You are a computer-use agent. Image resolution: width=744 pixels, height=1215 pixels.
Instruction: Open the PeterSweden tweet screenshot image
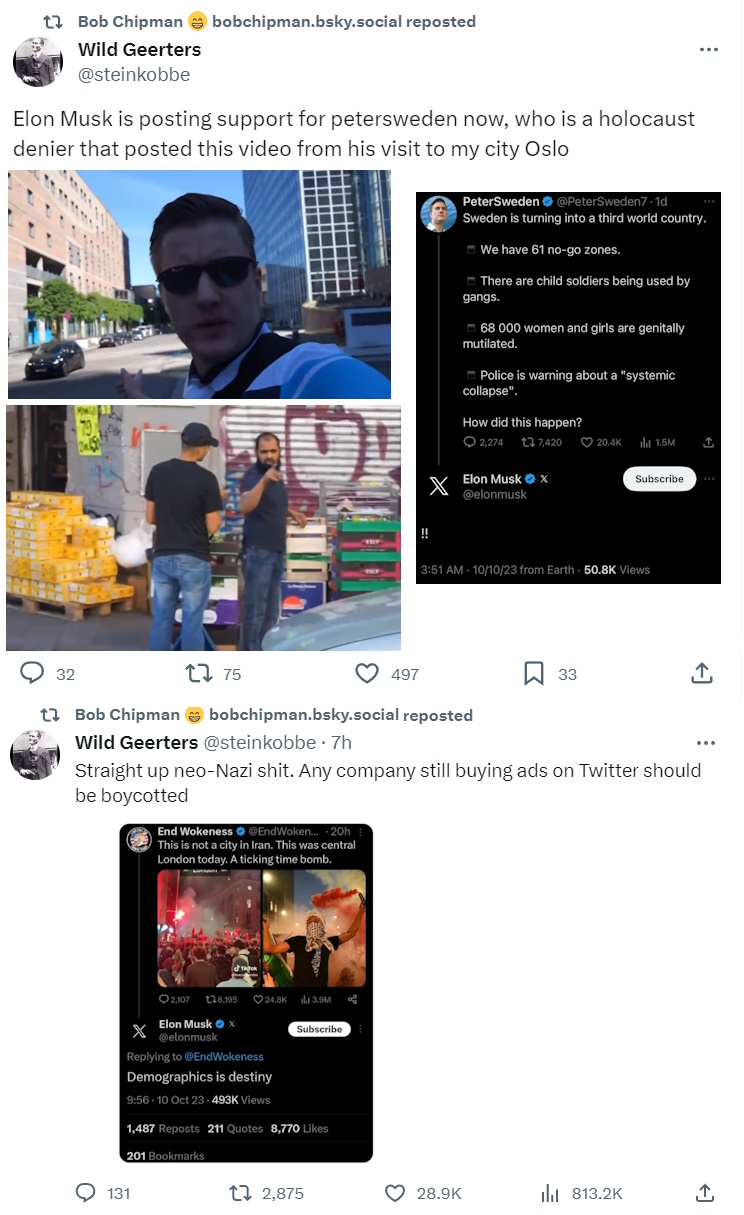click(x=568, y=388)
